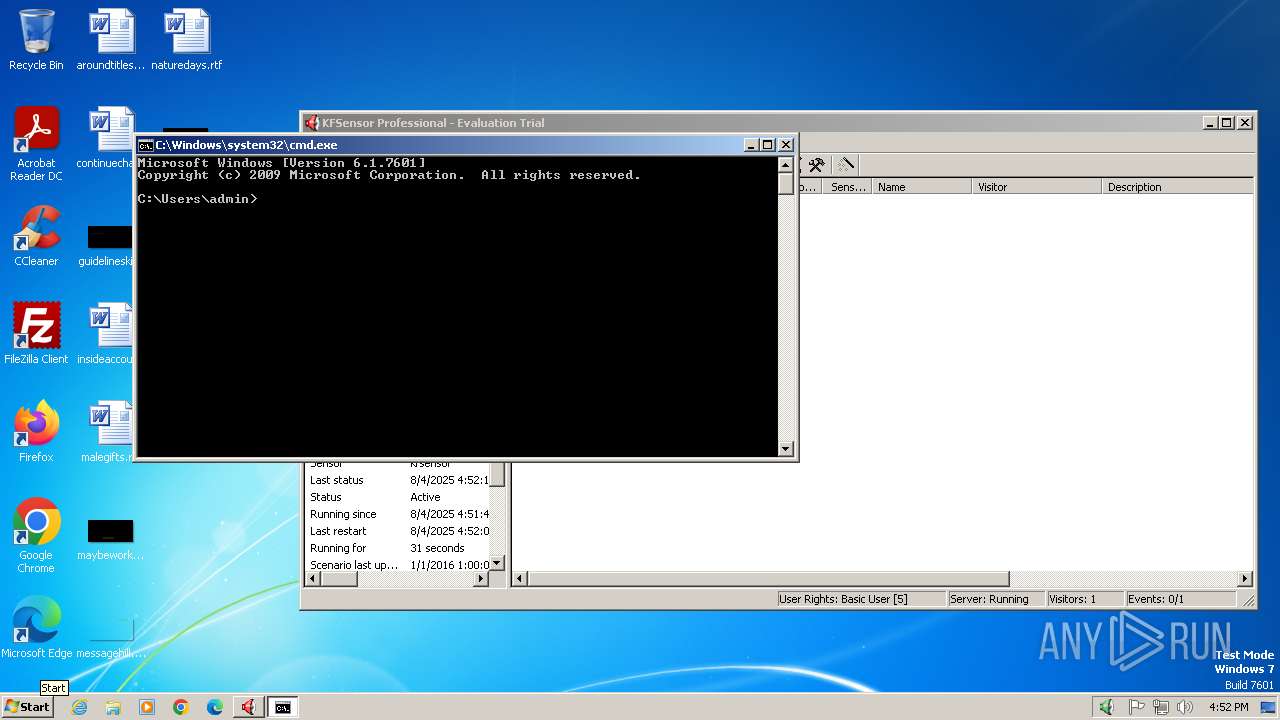The height and width of the screenshot is (720, 1280).
Task: Click details panel horizontal scroll left arrow
Action: 313,579
